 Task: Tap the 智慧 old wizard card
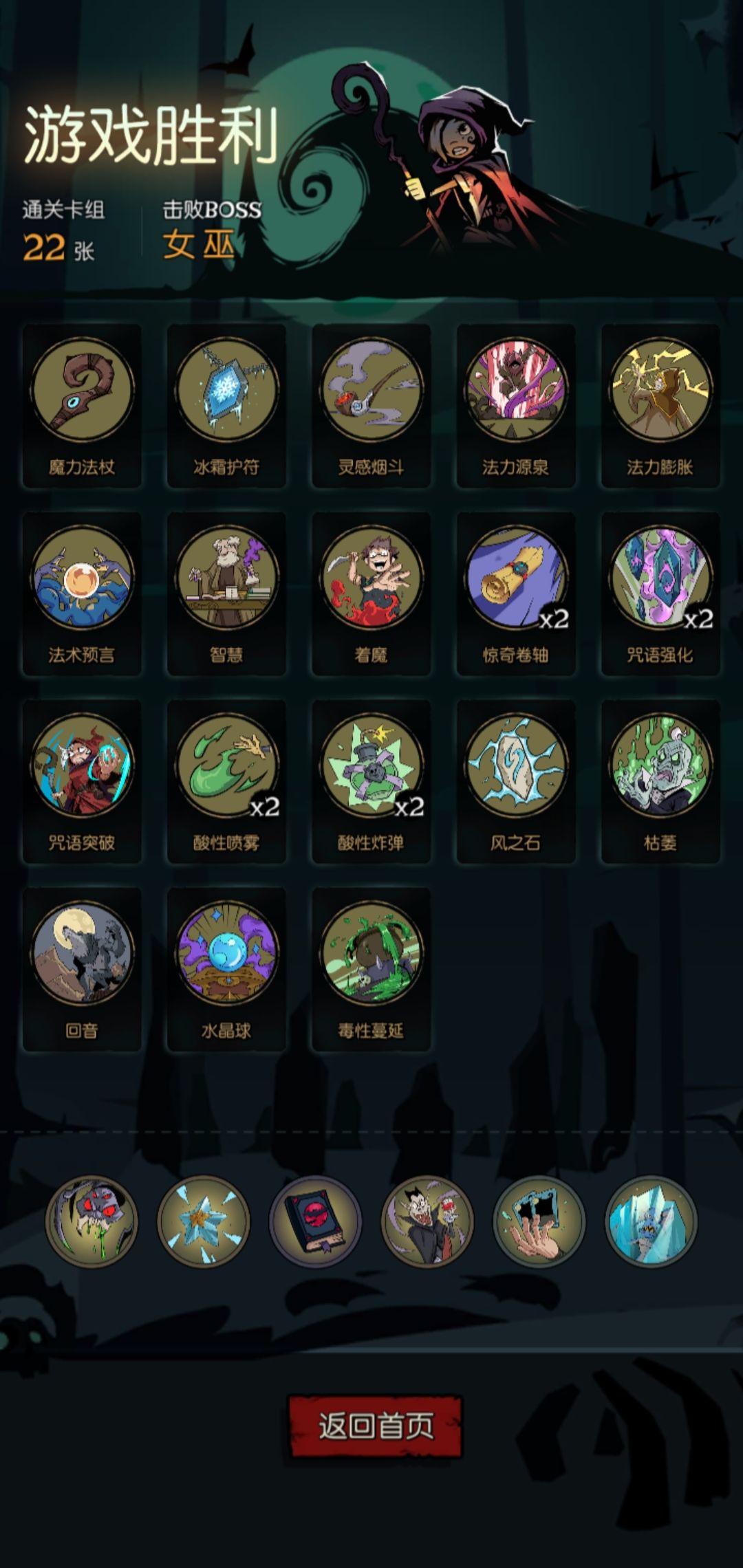[226, 594]
